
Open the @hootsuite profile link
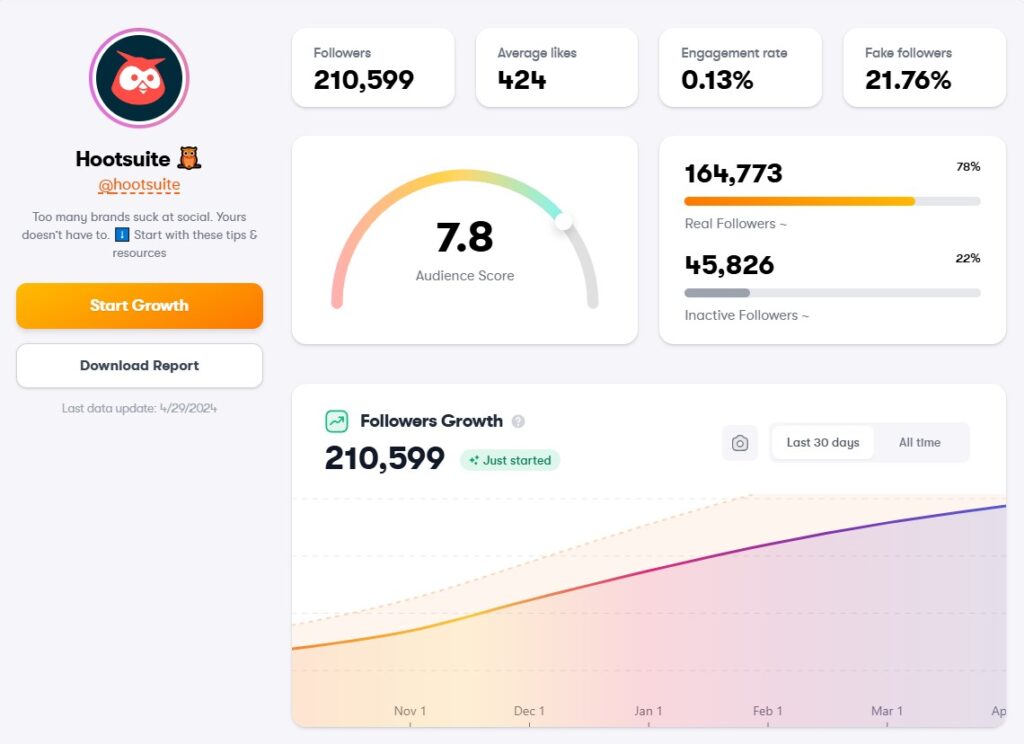pos(138,184)
